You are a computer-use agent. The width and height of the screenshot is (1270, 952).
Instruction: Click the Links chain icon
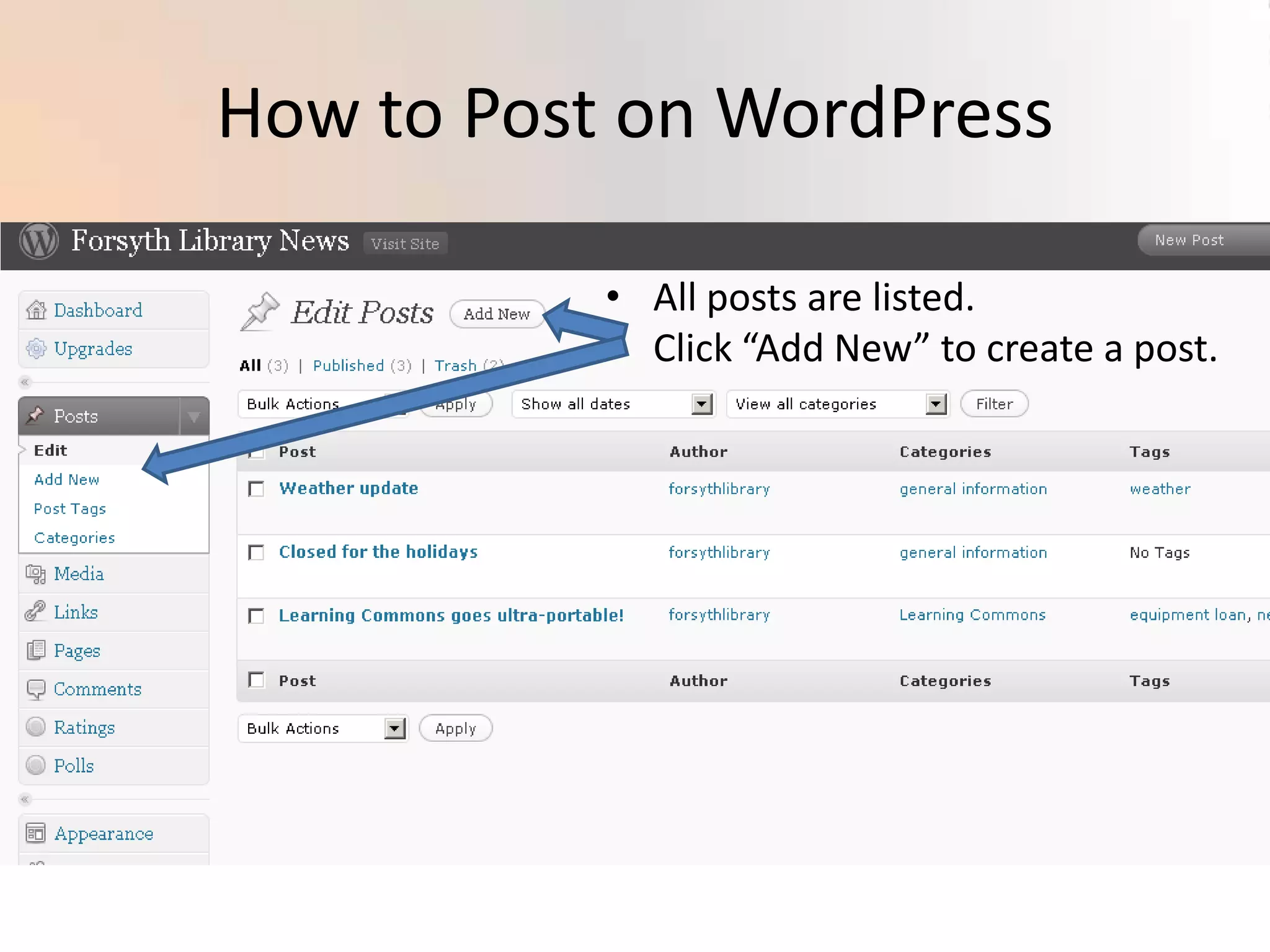(x=36, y=612)
